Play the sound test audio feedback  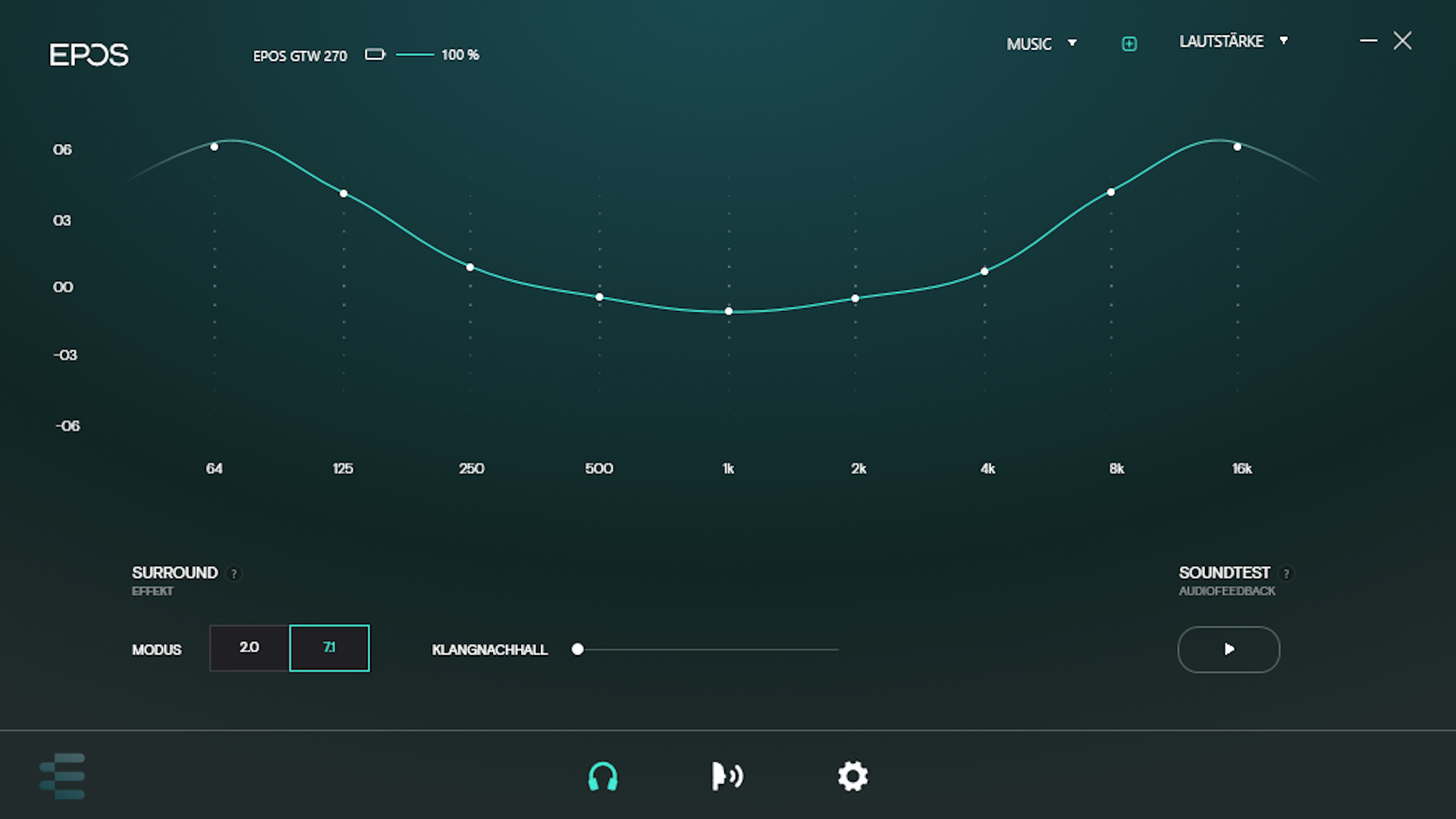pos(1228,649)
